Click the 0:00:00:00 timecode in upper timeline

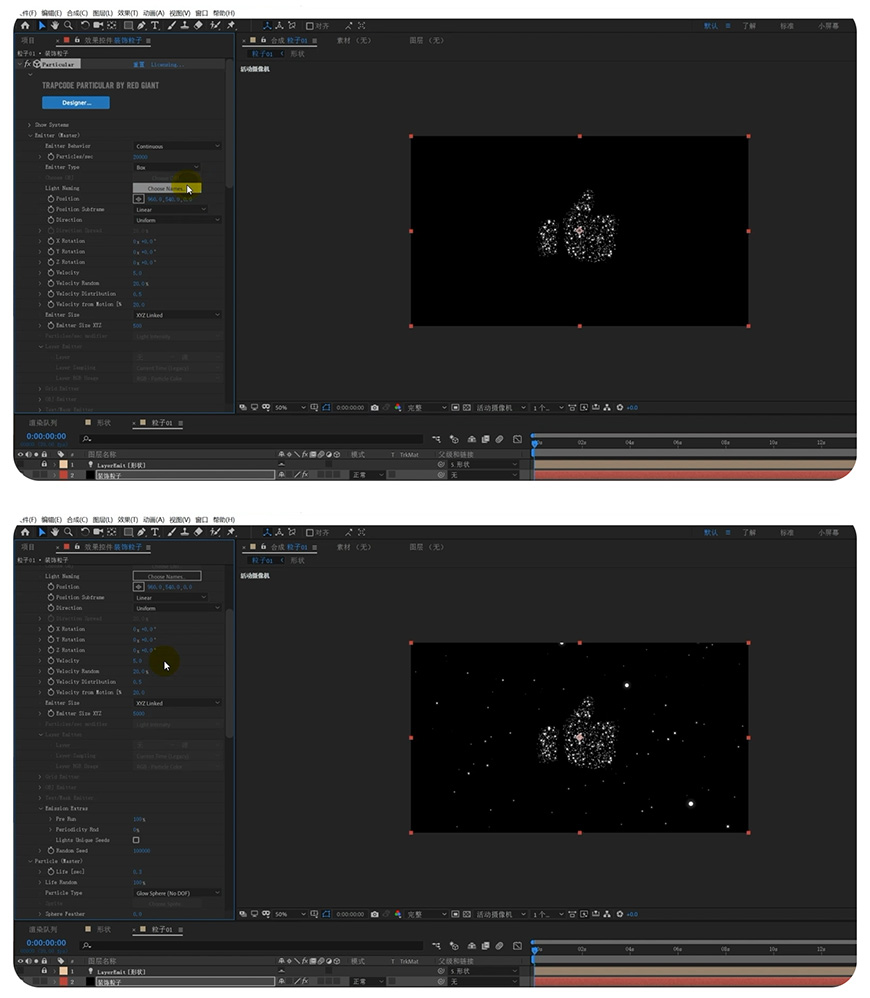pyautogui.click(x=46, y=436)
